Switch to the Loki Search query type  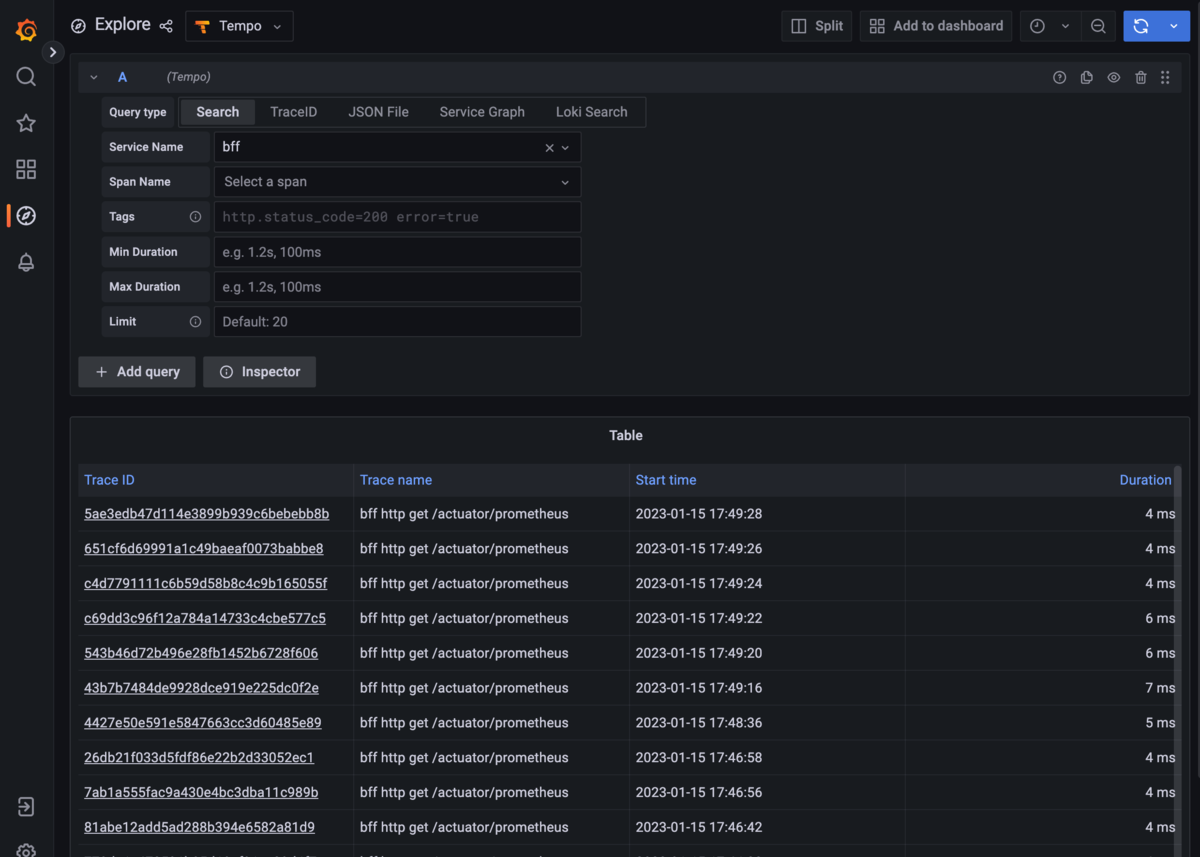point(592,112)
